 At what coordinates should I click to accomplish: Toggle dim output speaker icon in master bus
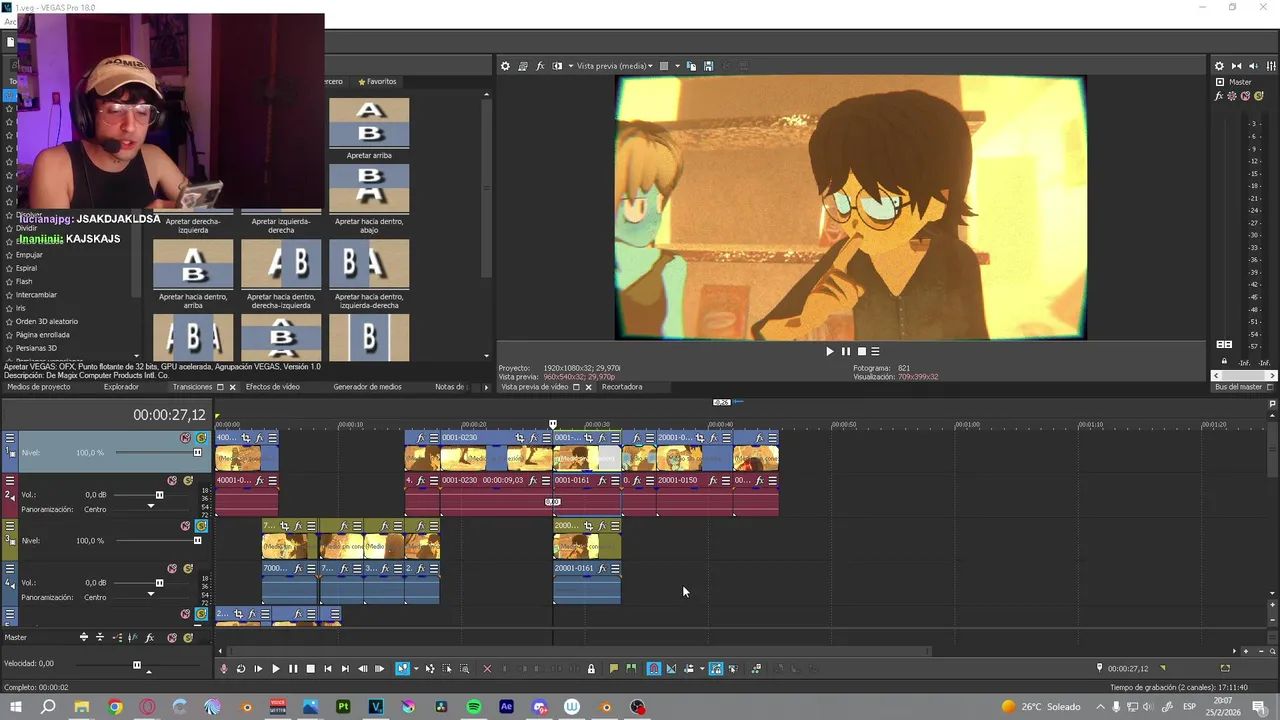(x=1254, y=66)
